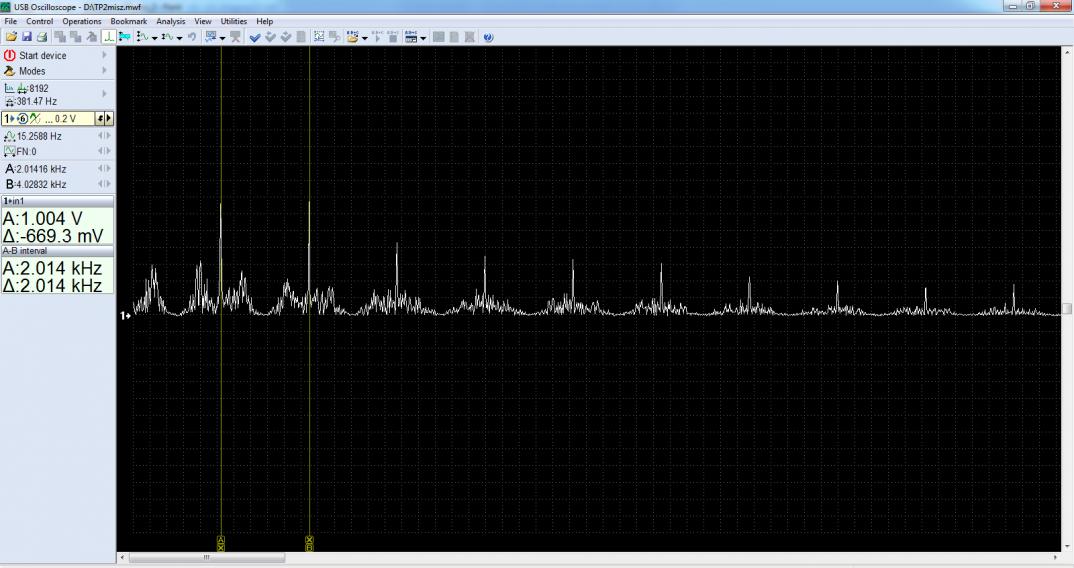Click the cursor A frequency value 2.01416 kHz
1074x568 pixels.
41,169
